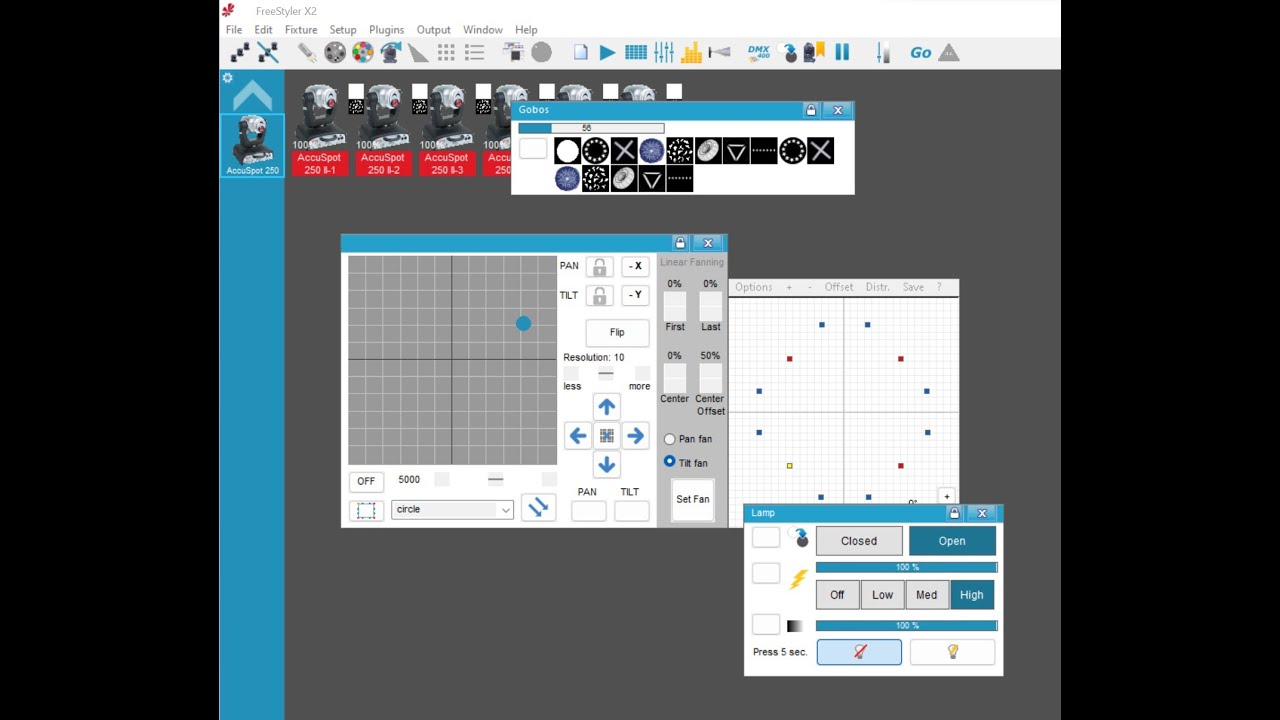Toggle the OFF button under the pan/tilt grid
Image resolution: width=1280 pixels, height=720 pixels.
pyautogui.click(x=366, y=481)
